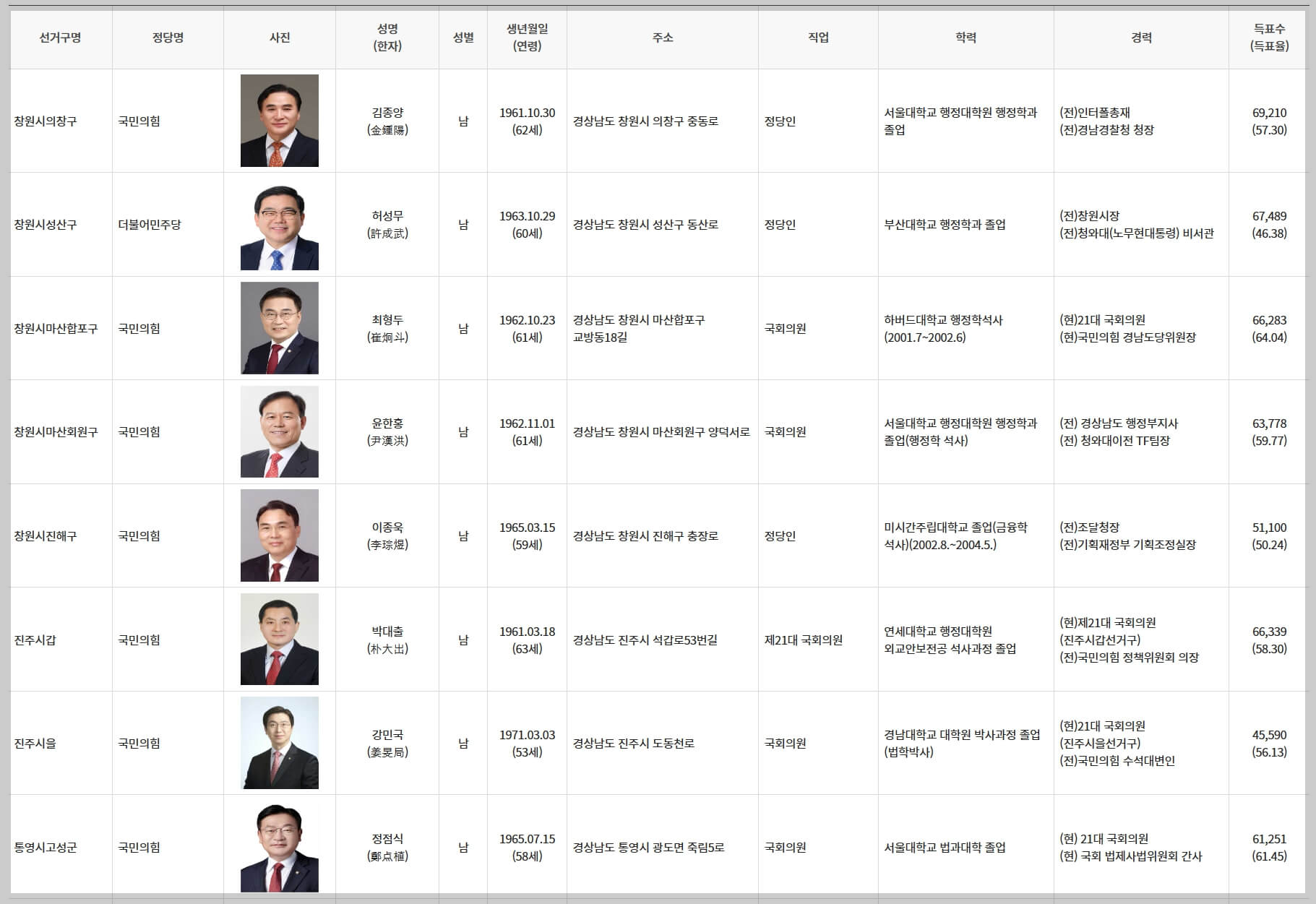The image size is (1316, 904).
Task: Click address 경상남도 창원시 마산합포구 교방동18길
Action: (639, 329)
